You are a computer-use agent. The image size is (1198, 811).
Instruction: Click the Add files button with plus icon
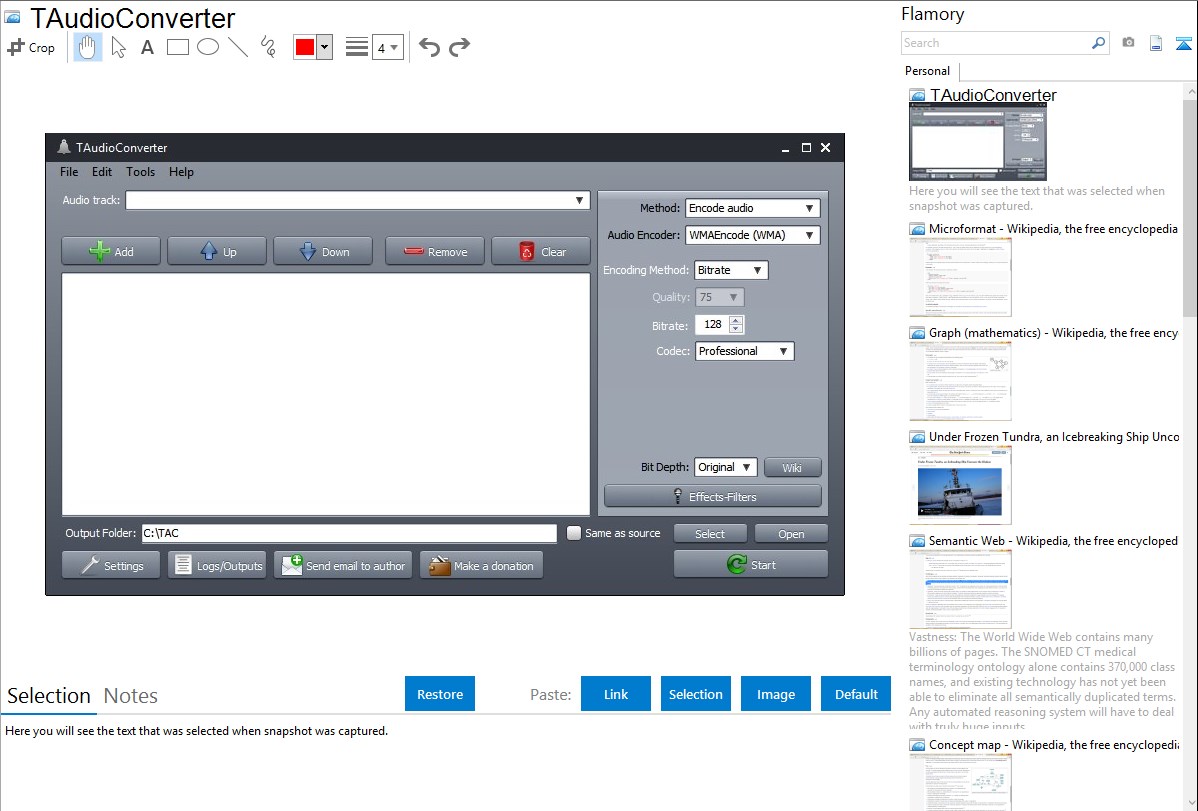click(x=111, y=251)
